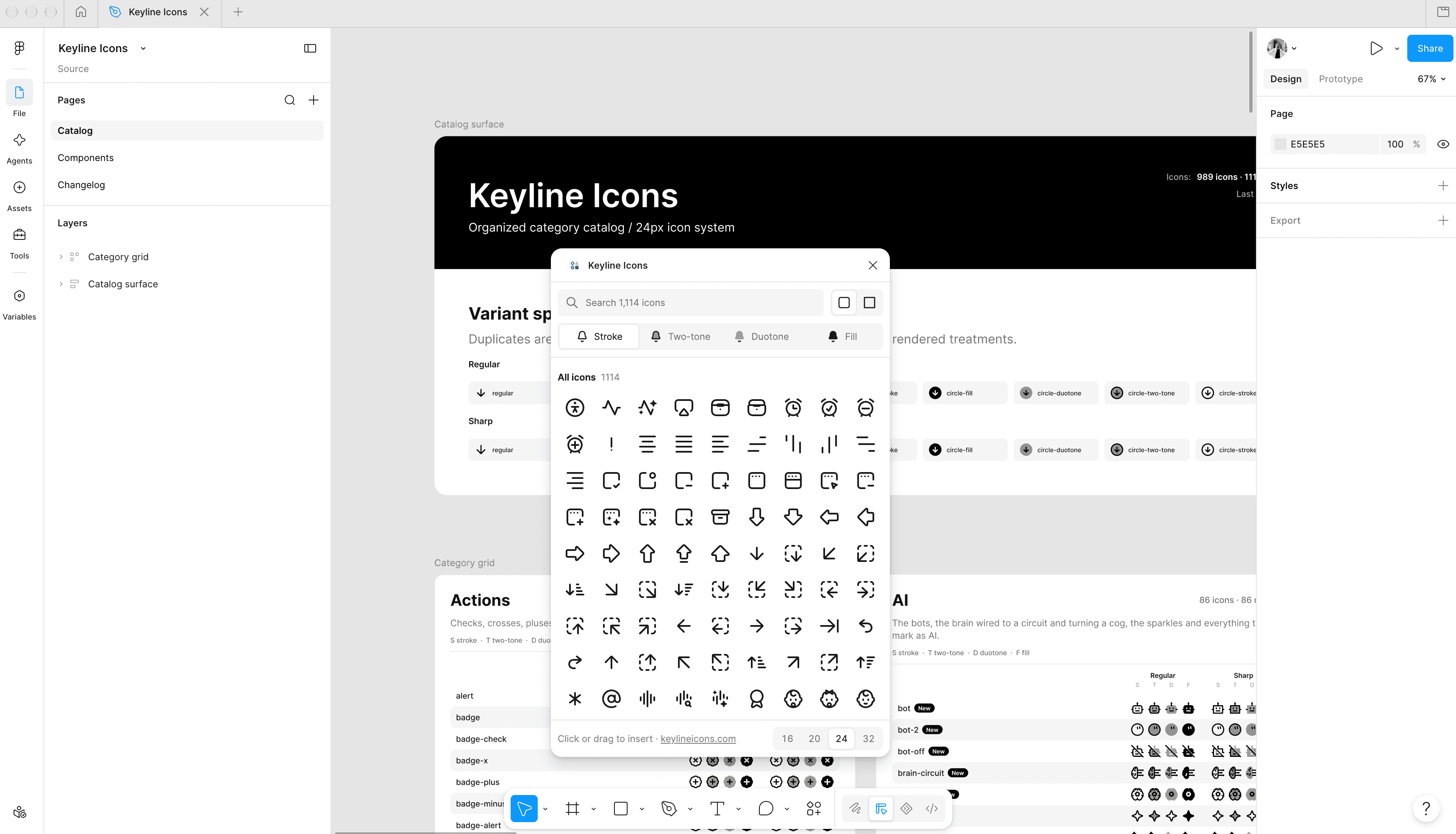The height and width of the screenshot is (834, 1456).
Task: Open the Actions components tool
Action: (x=813, y=808)
